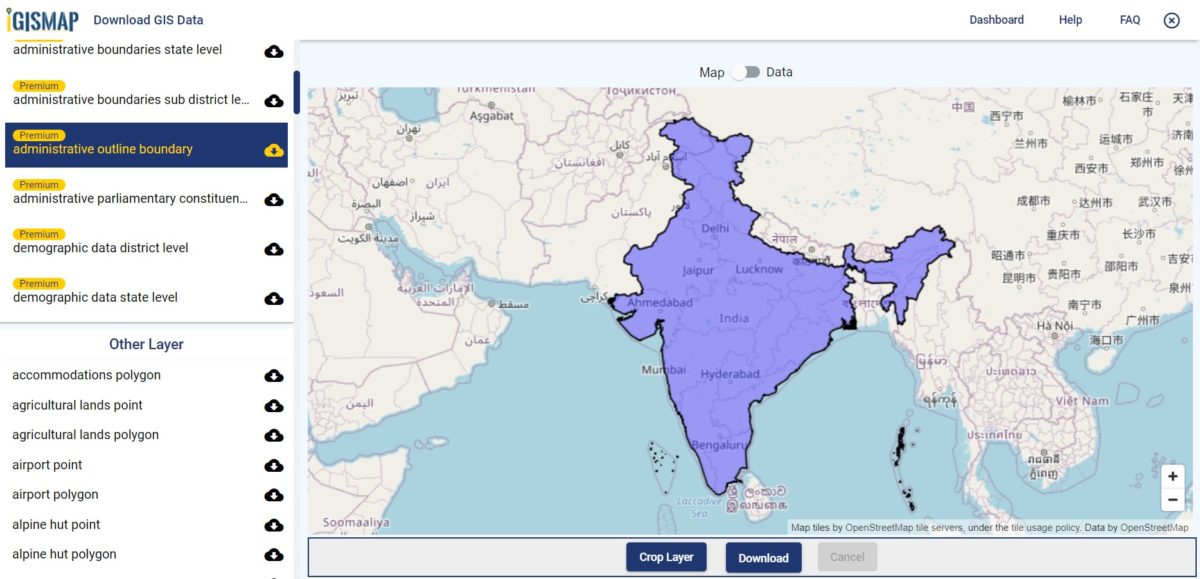1200x579 pixels.
Task: Download the administrative parliamentary constituency layer
Action: 273,200
